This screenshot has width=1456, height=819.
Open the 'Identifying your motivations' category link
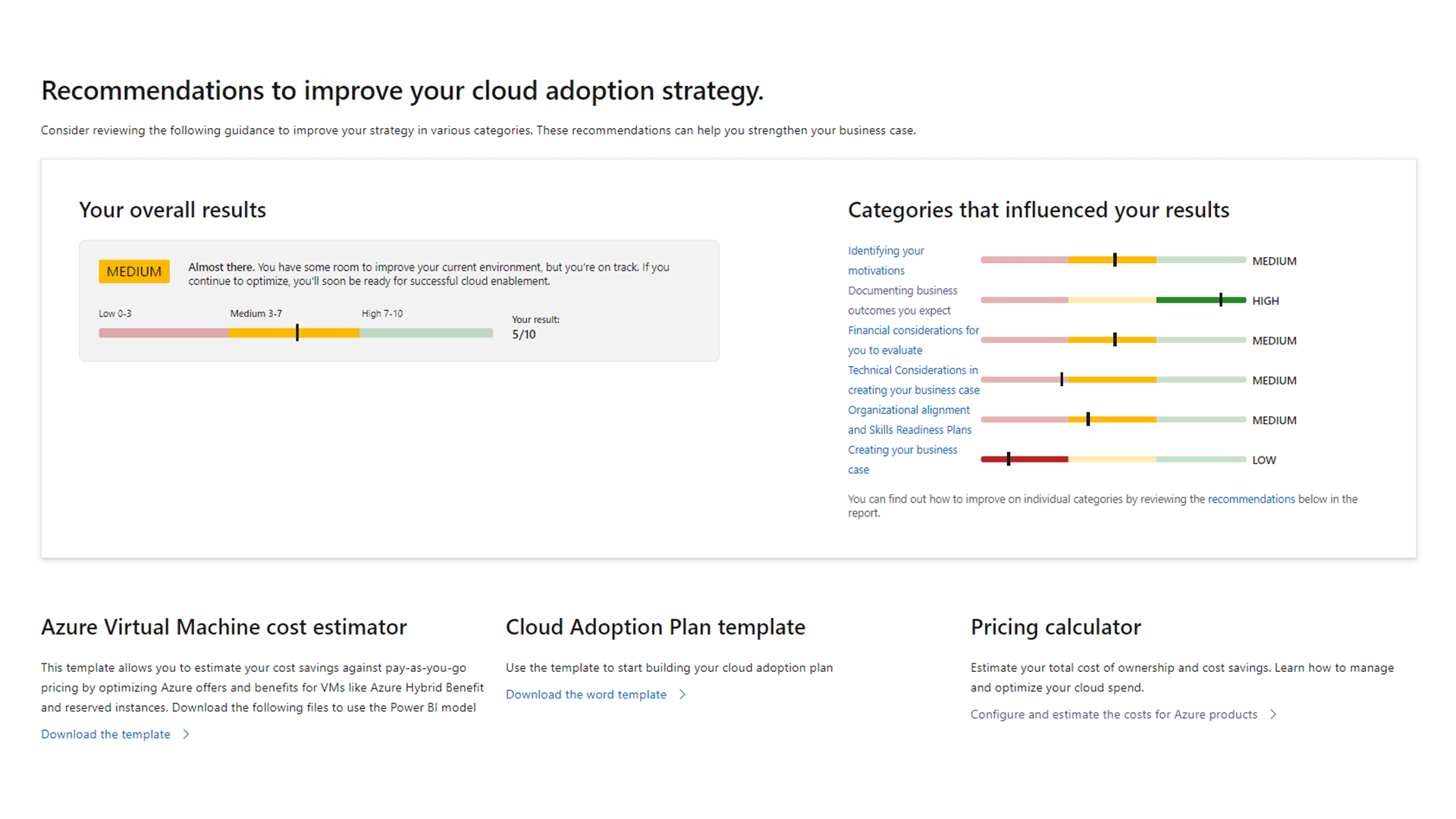[x=885, y=251]
